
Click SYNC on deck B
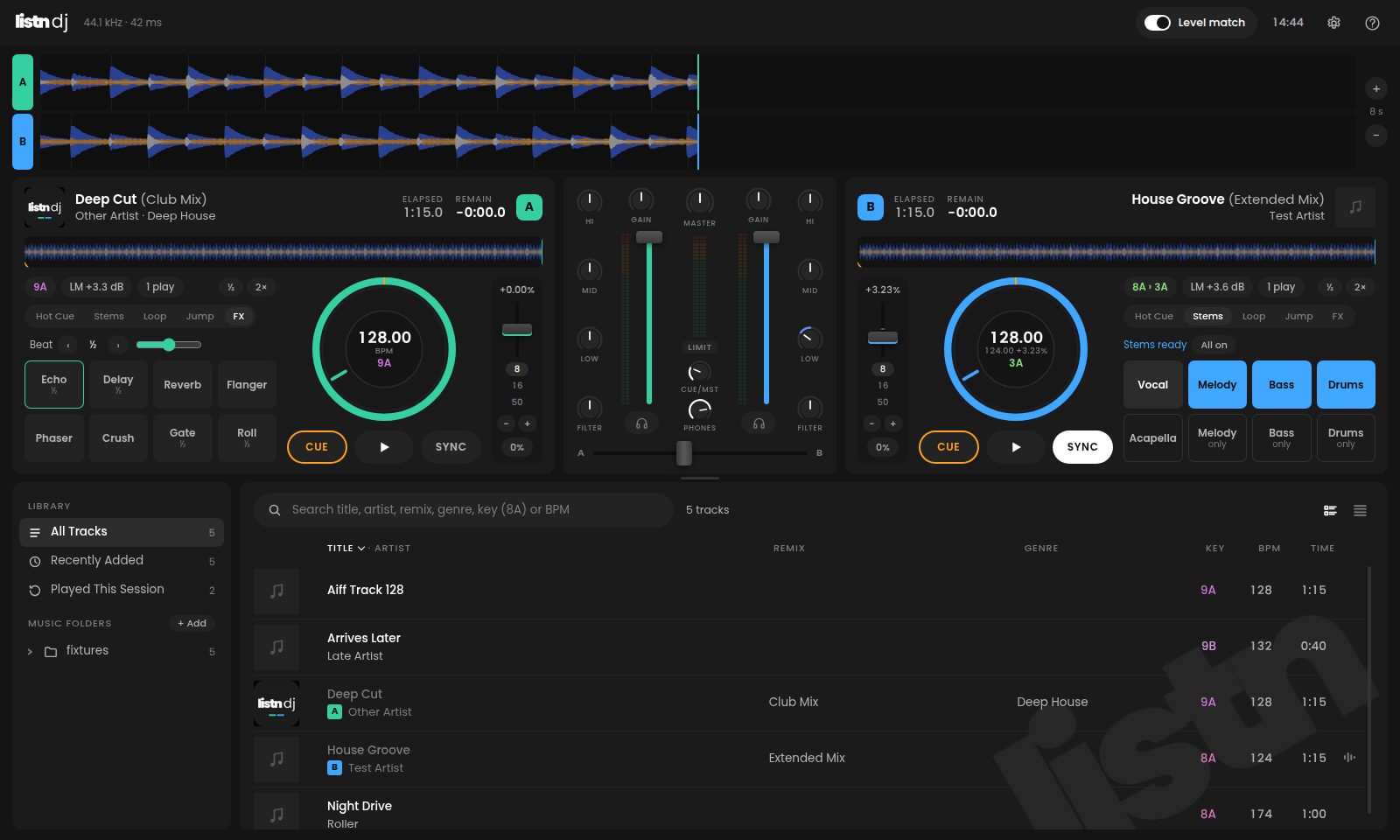click(x=1082, y=447)
